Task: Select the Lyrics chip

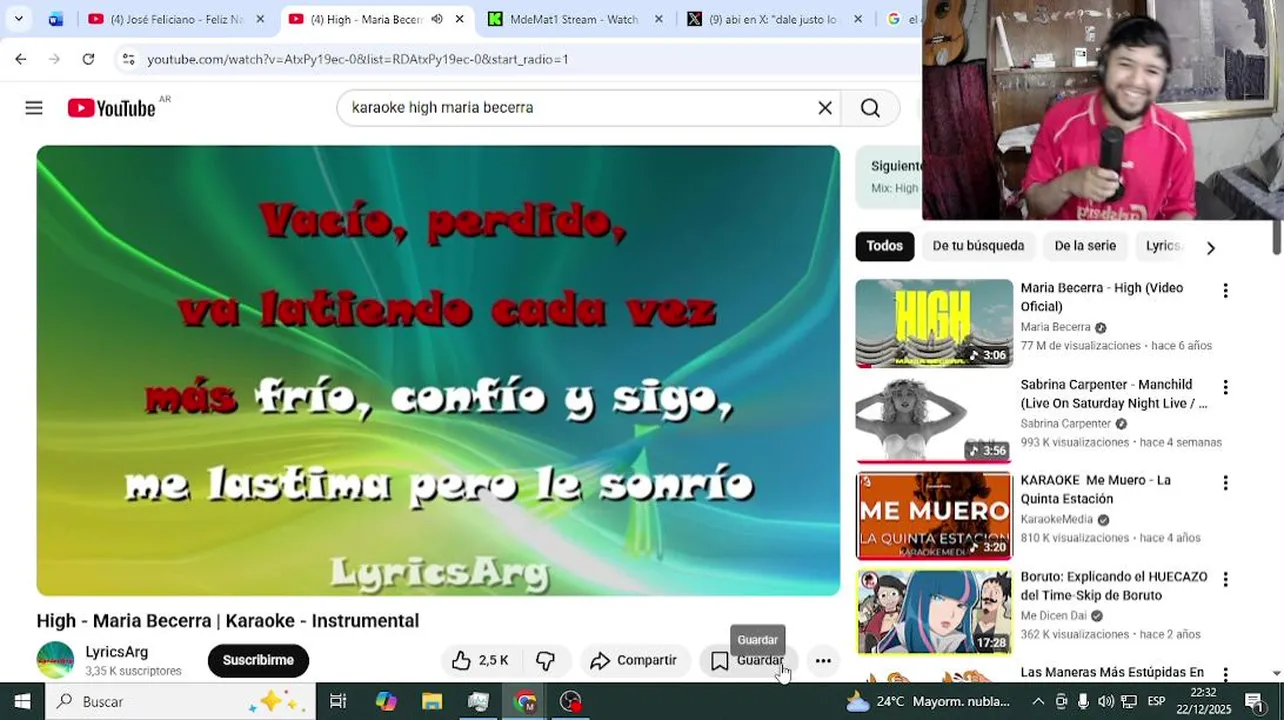Action: [x=1163, y=246]
